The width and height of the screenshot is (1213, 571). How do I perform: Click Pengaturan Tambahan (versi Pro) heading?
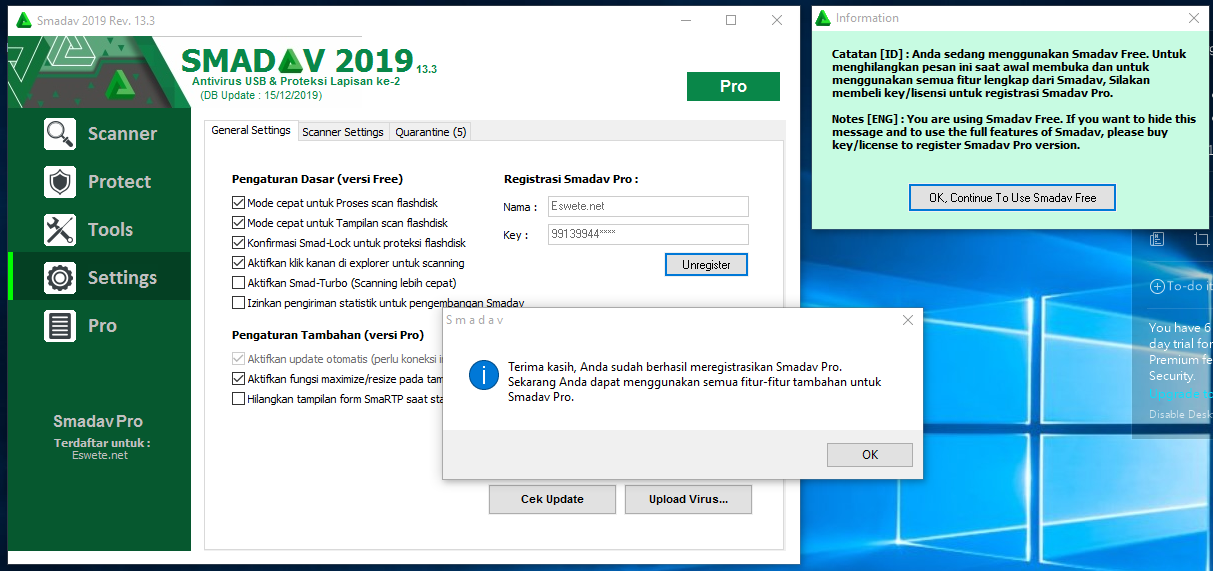click(x=328, y=335)
